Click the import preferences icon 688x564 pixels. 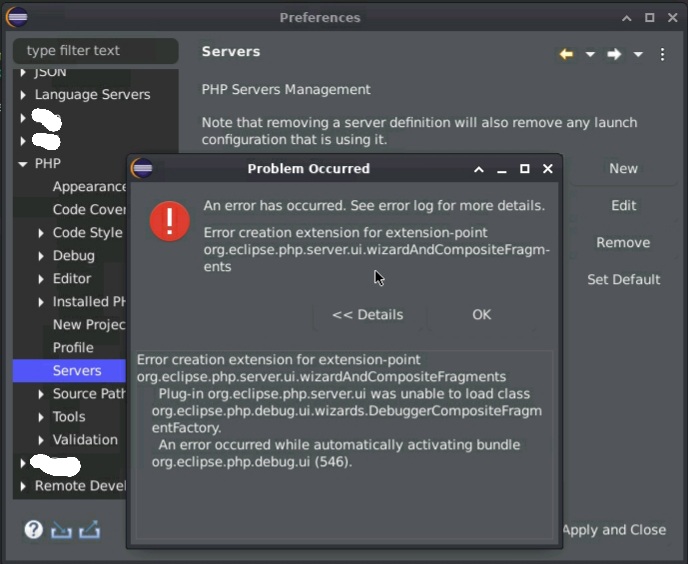coord(61,530)
